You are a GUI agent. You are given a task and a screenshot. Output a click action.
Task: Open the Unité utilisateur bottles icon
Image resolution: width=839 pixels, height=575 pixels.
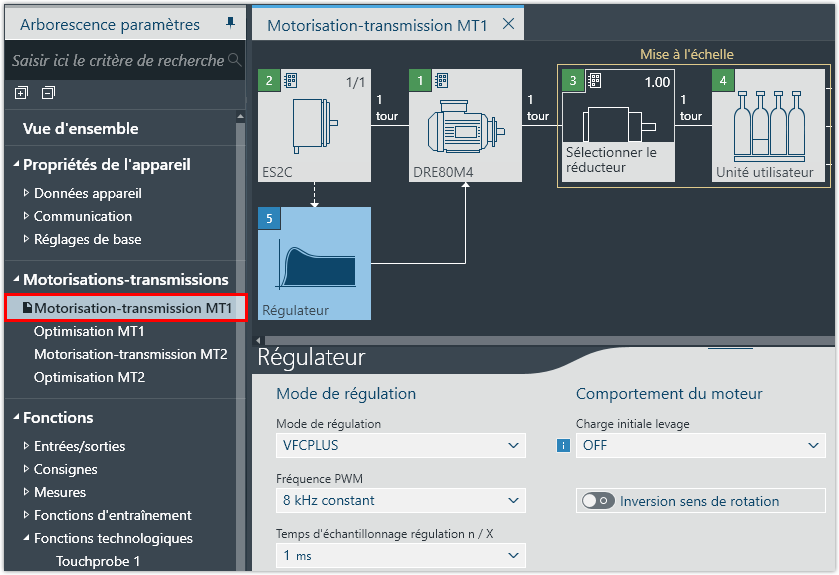tap(768, 125)
